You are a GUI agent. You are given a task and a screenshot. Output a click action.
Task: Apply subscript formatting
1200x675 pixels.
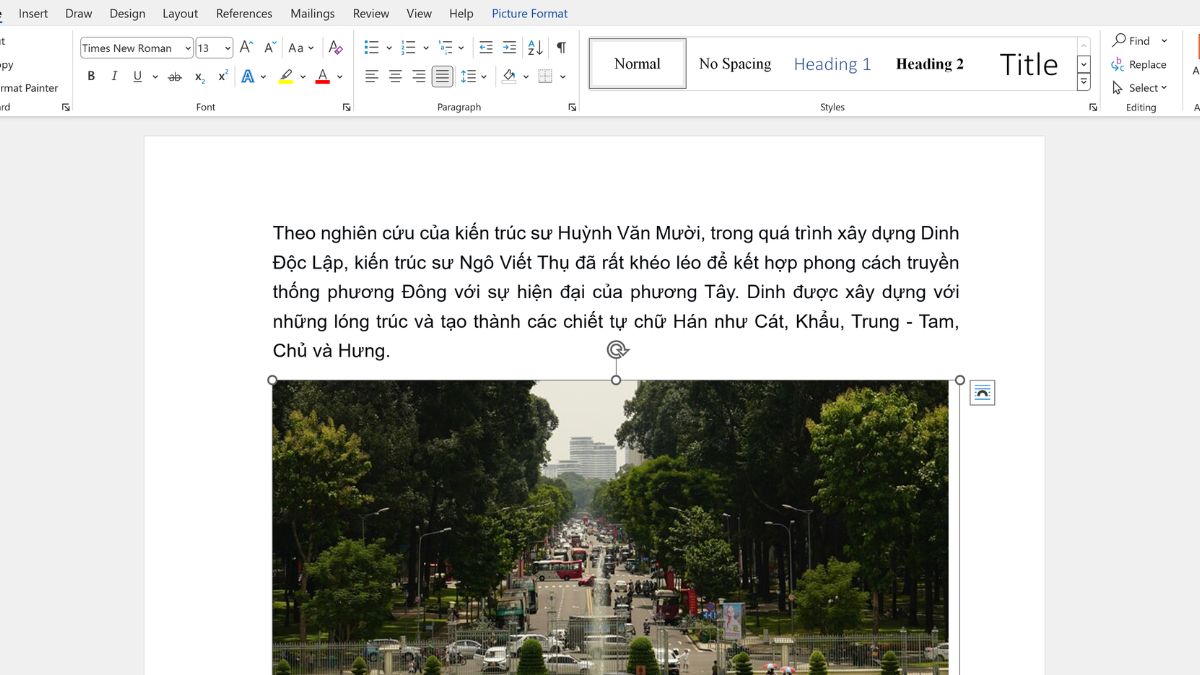pos(200,77)
